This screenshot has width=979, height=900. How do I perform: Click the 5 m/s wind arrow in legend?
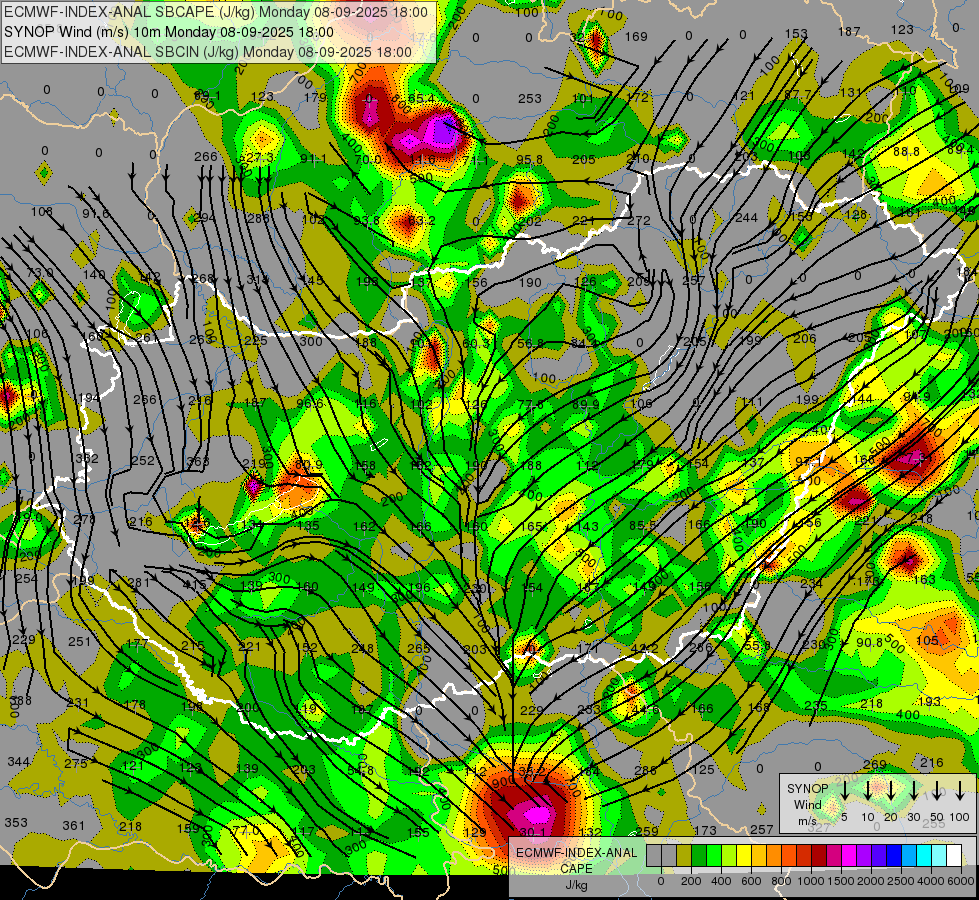[x=844, y=791]
